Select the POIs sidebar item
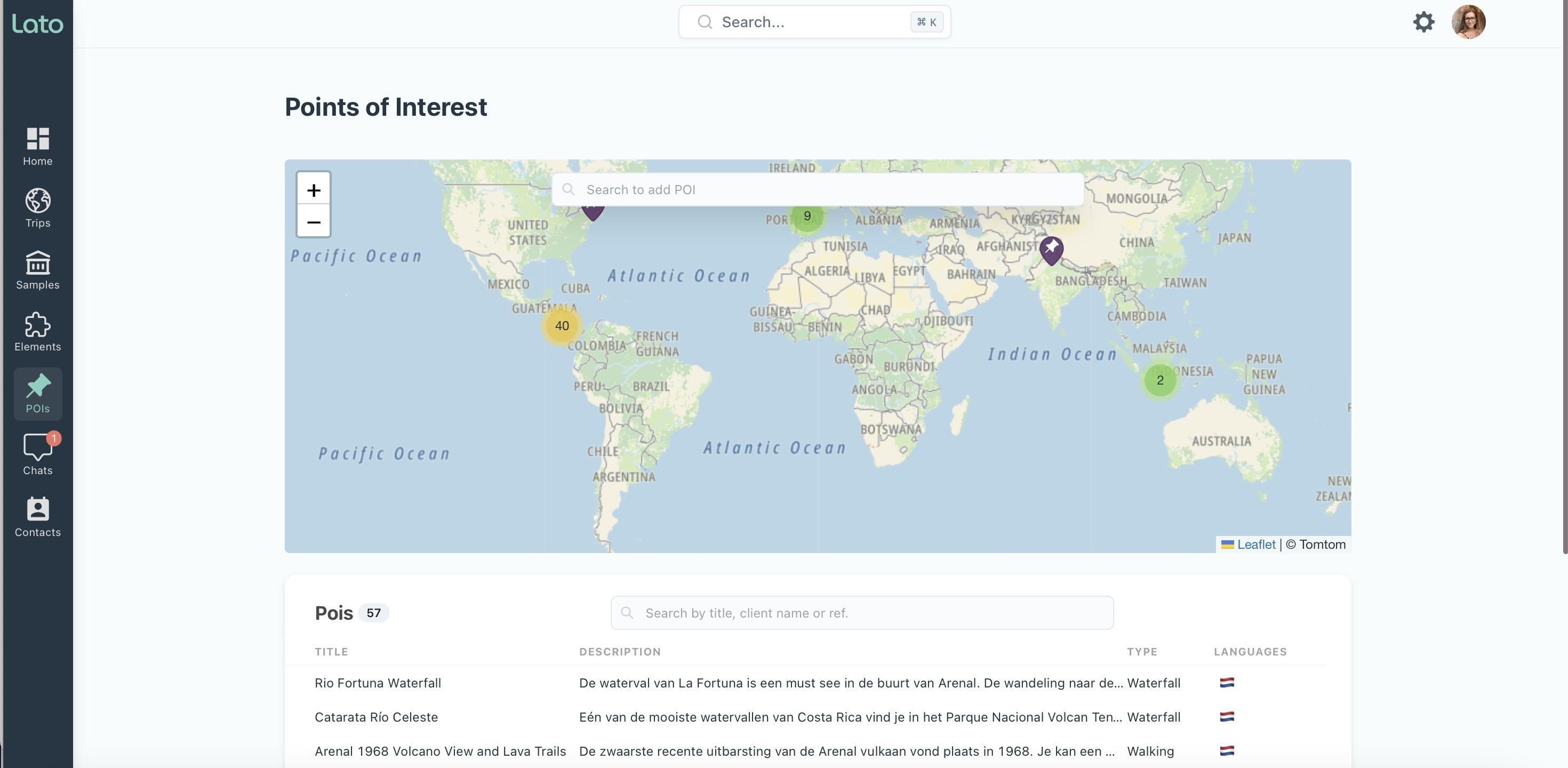Viewport: 1568px width, 768px height. coord(38,394)
